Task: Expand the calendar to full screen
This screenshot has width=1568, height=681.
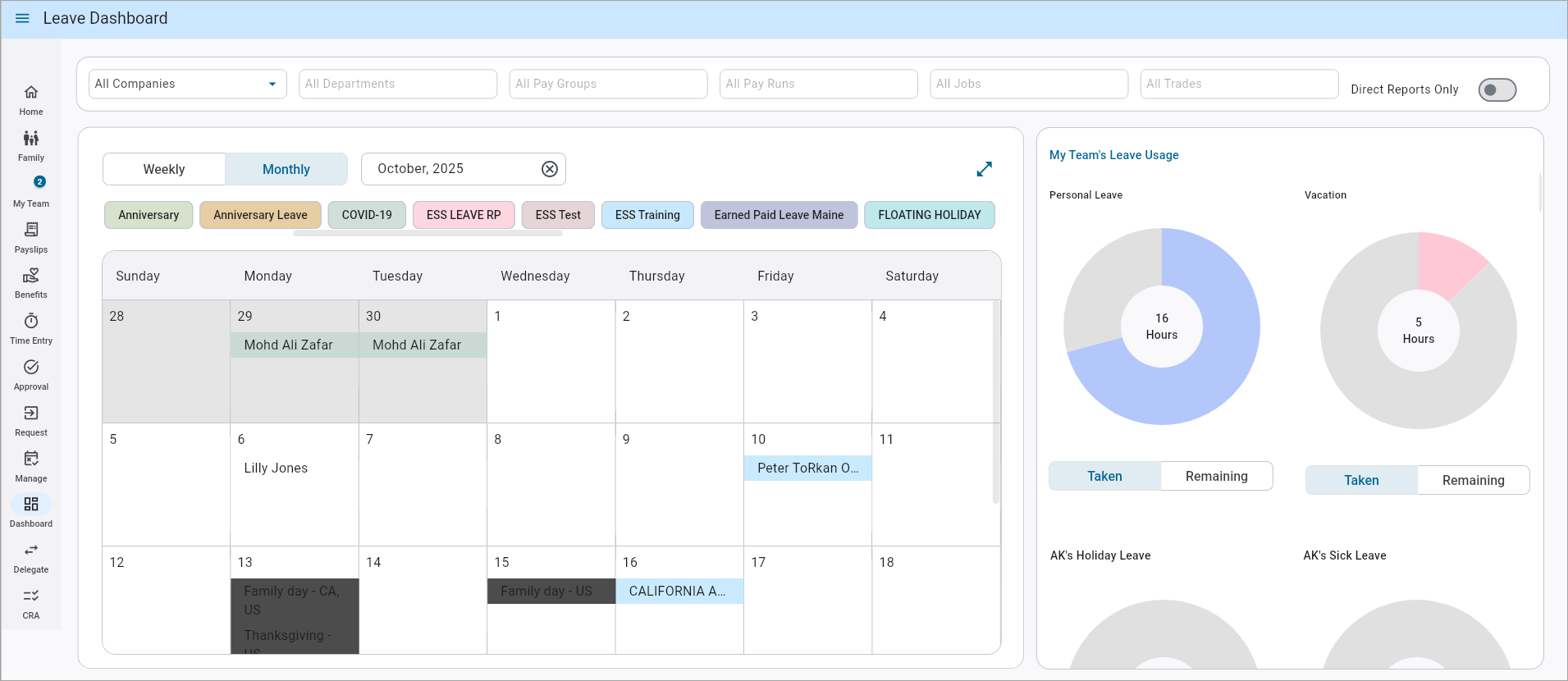Action: point(984,169)
